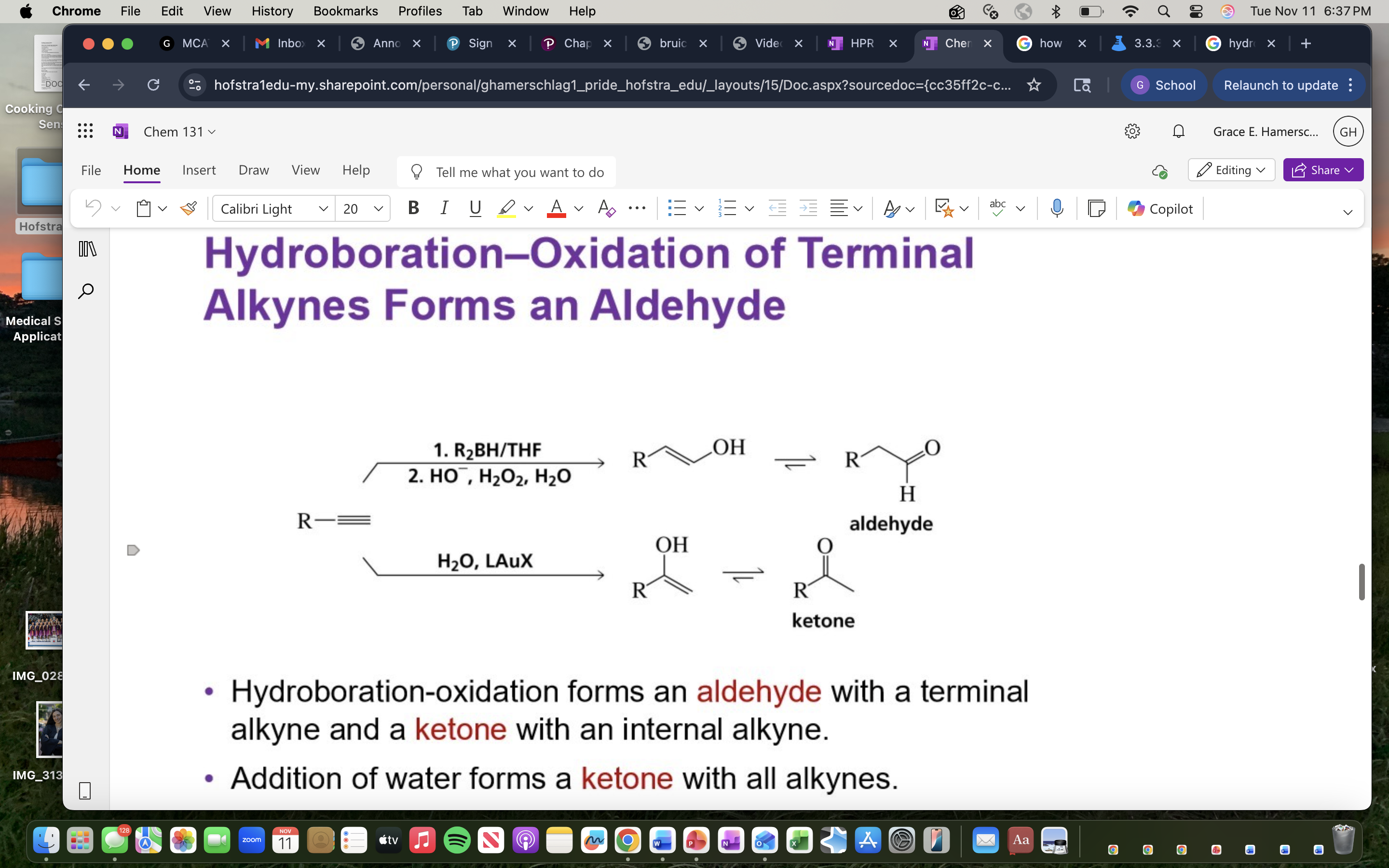This screenshot has height=868, width=1389.
Task: Apply red font color swatch
Action: [556, 208]
